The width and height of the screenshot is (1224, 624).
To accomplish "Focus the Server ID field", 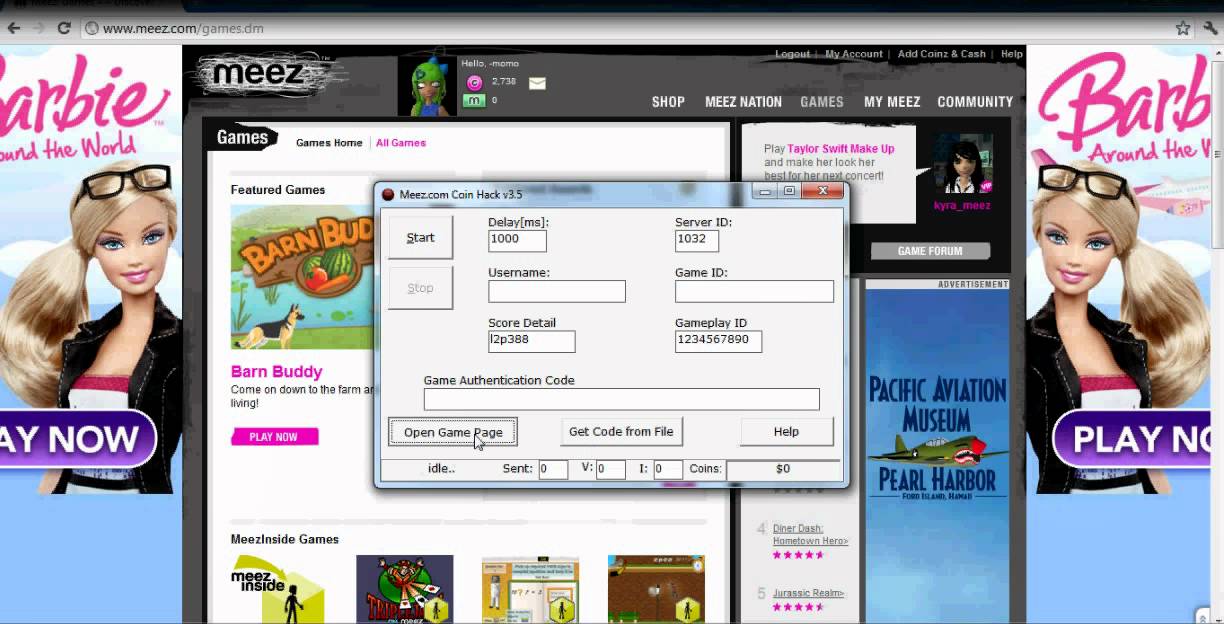I will click(697, 240).
